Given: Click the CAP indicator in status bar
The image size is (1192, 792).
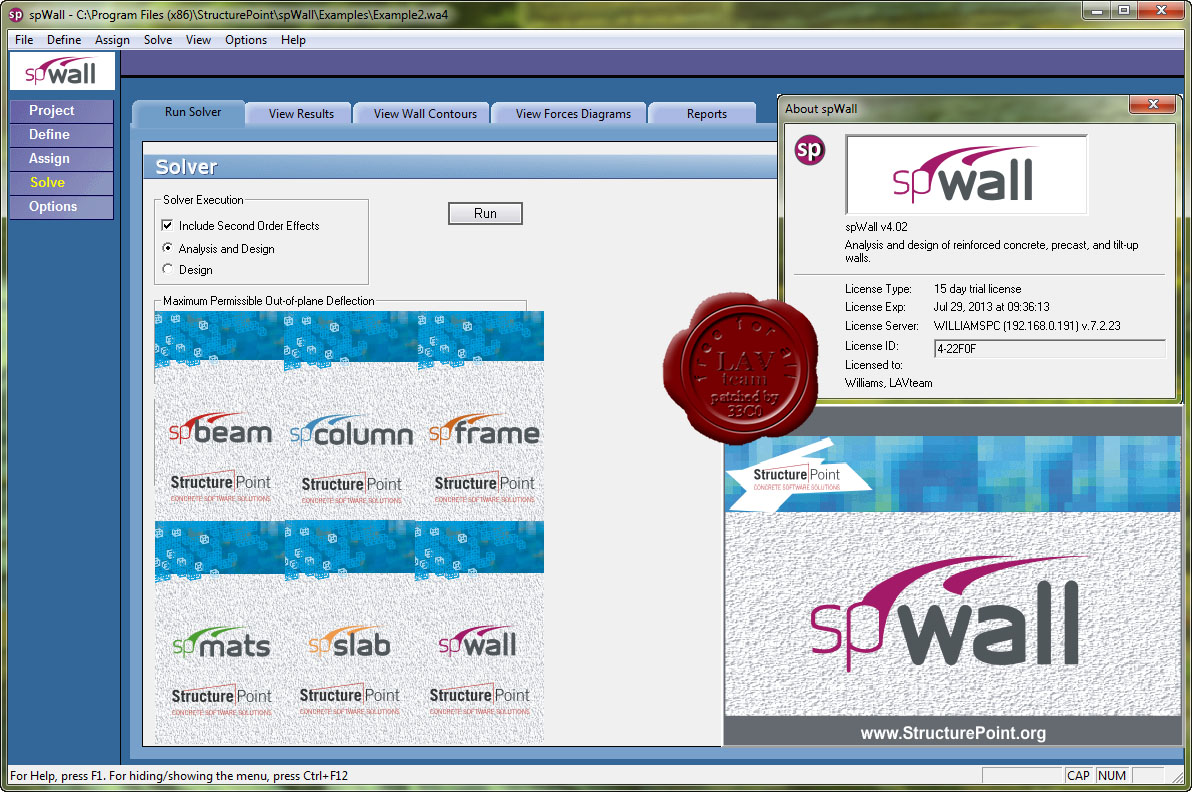Looking at the screenshot, I should pos(1078,775).
